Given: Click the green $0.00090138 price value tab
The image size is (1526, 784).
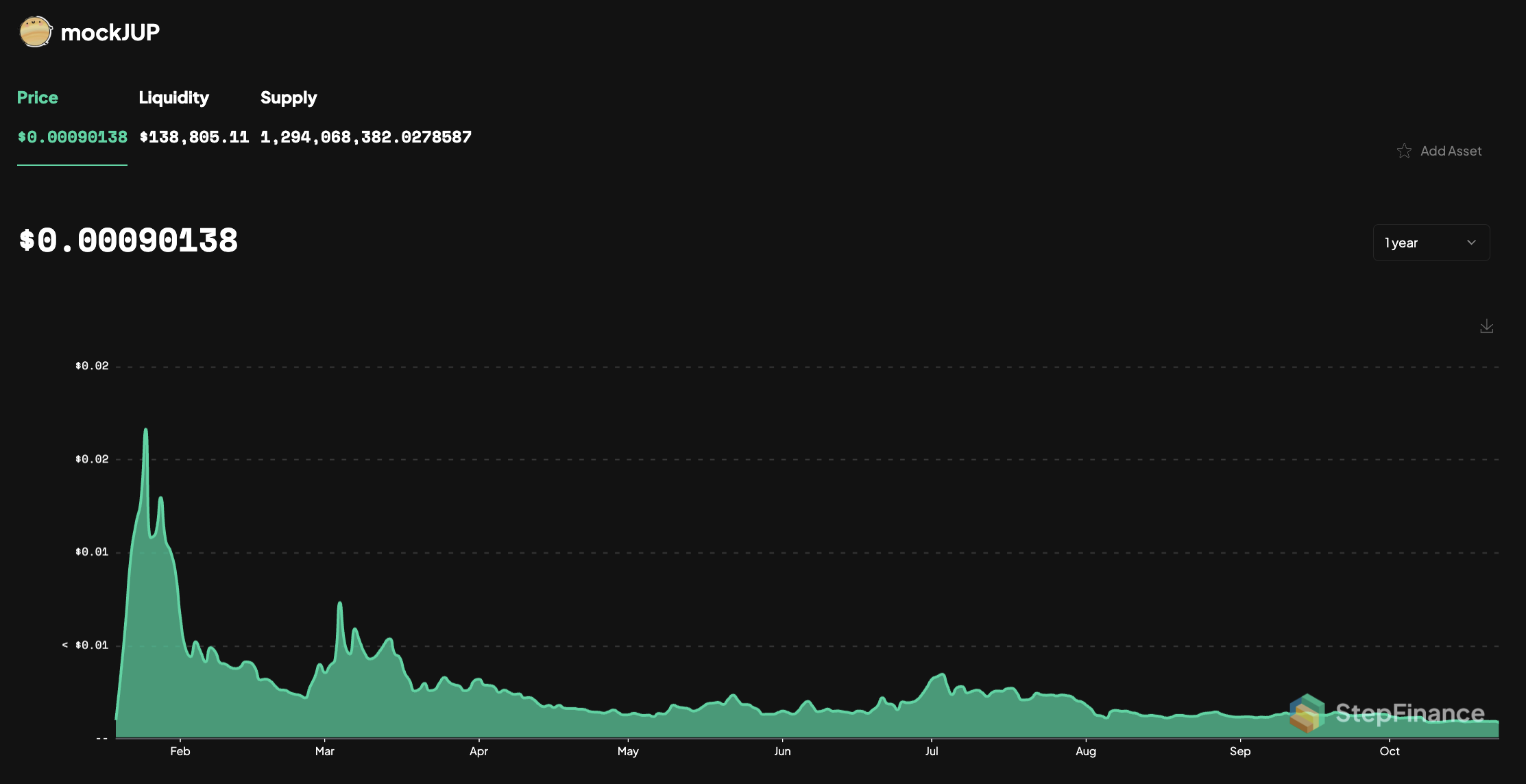Looking at the screenshot, I should point(72,137).
